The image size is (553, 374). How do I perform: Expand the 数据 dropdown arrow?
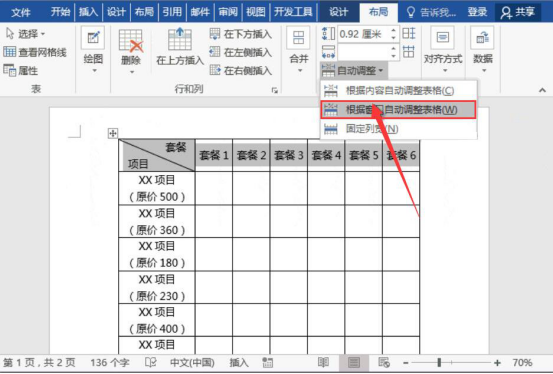484,71
